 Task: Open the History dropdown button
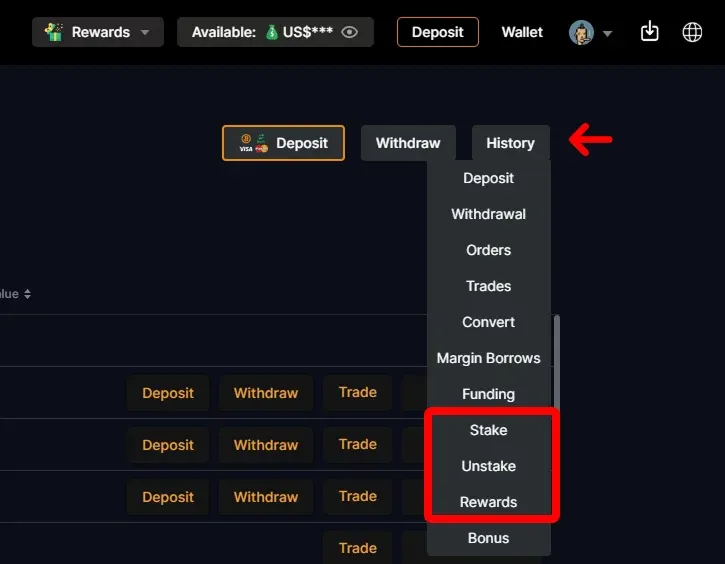(x=510, y=143)
